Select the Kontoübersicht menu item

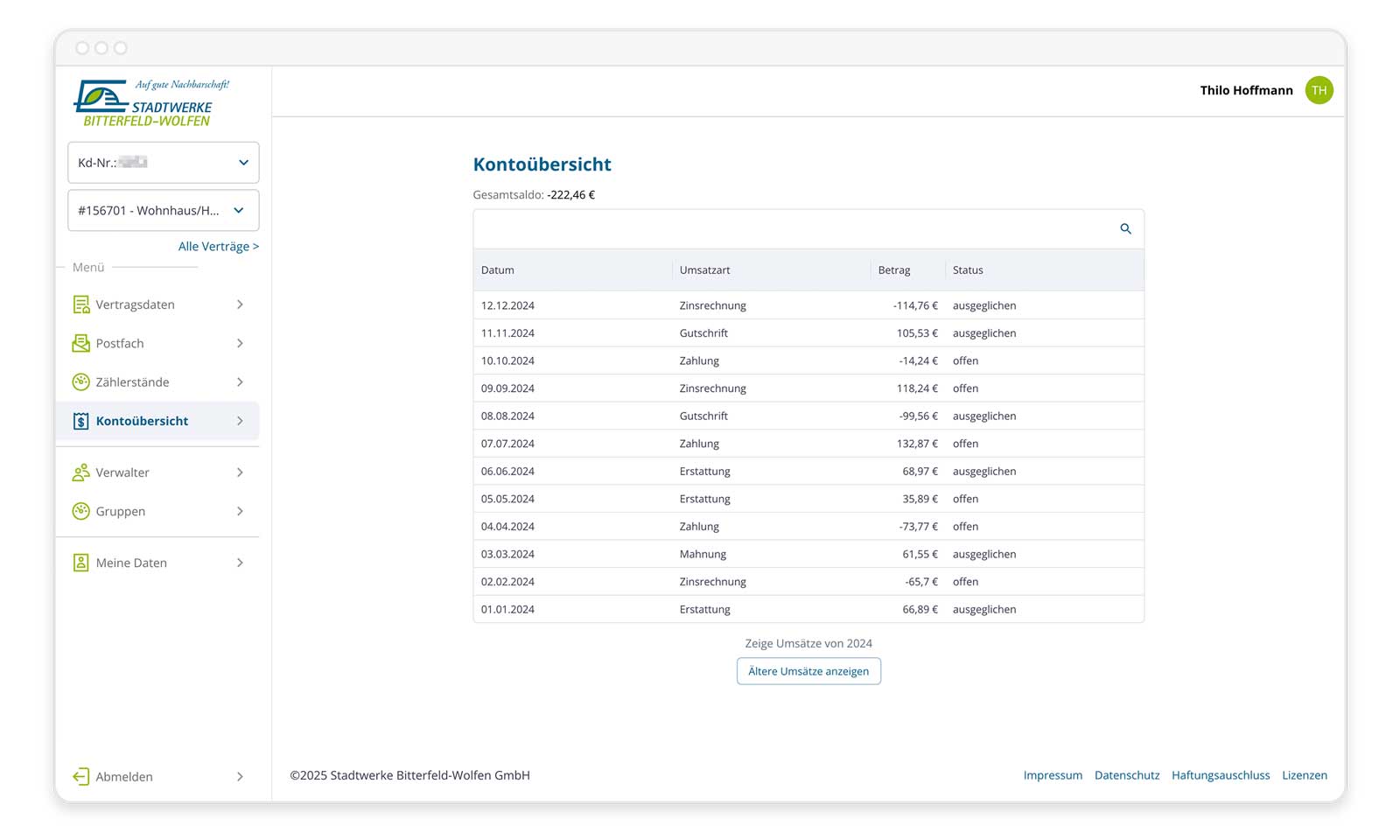coord(142,421)
